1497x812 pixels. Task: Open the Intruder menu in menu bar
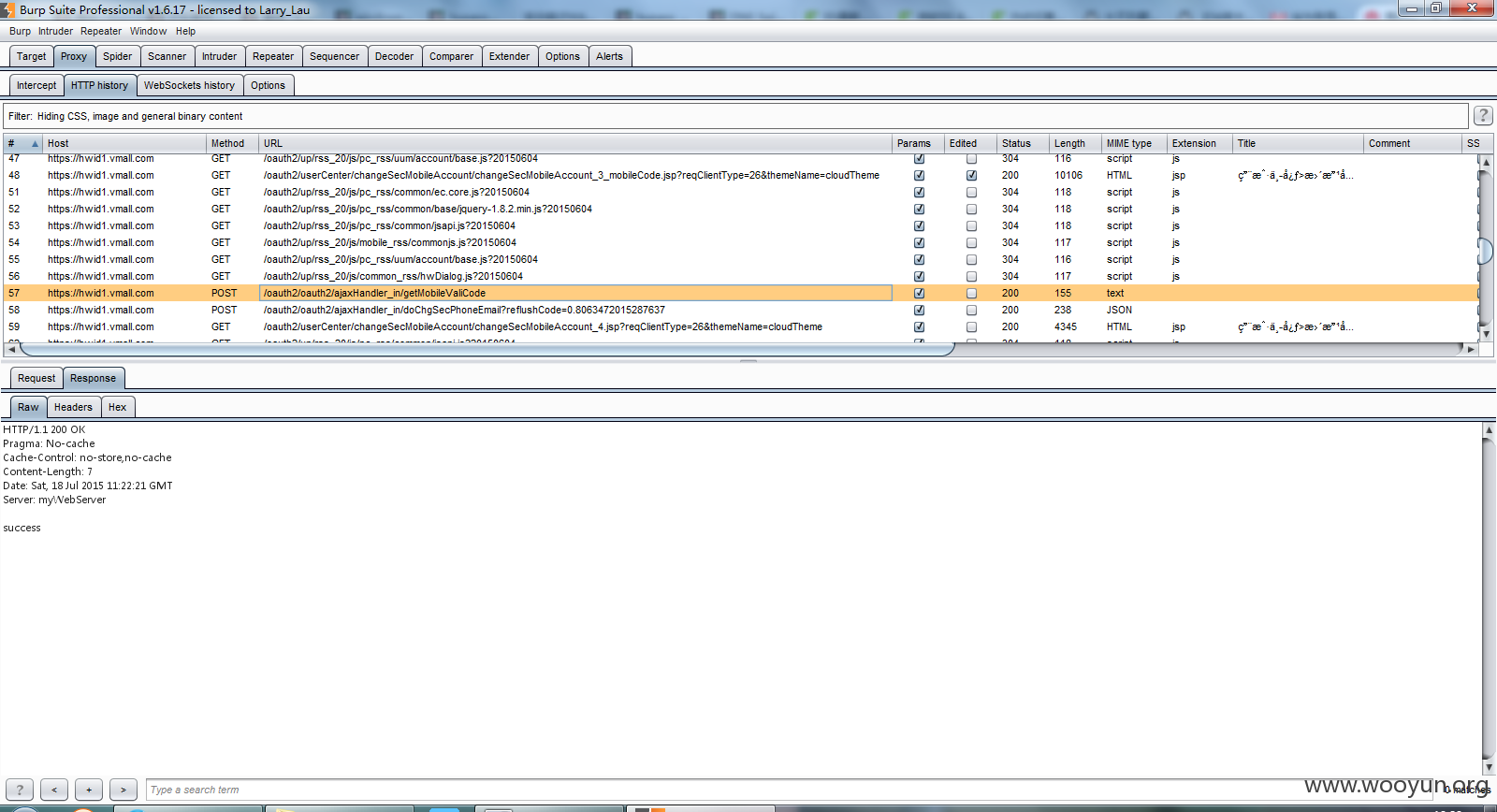coord(55,31)
